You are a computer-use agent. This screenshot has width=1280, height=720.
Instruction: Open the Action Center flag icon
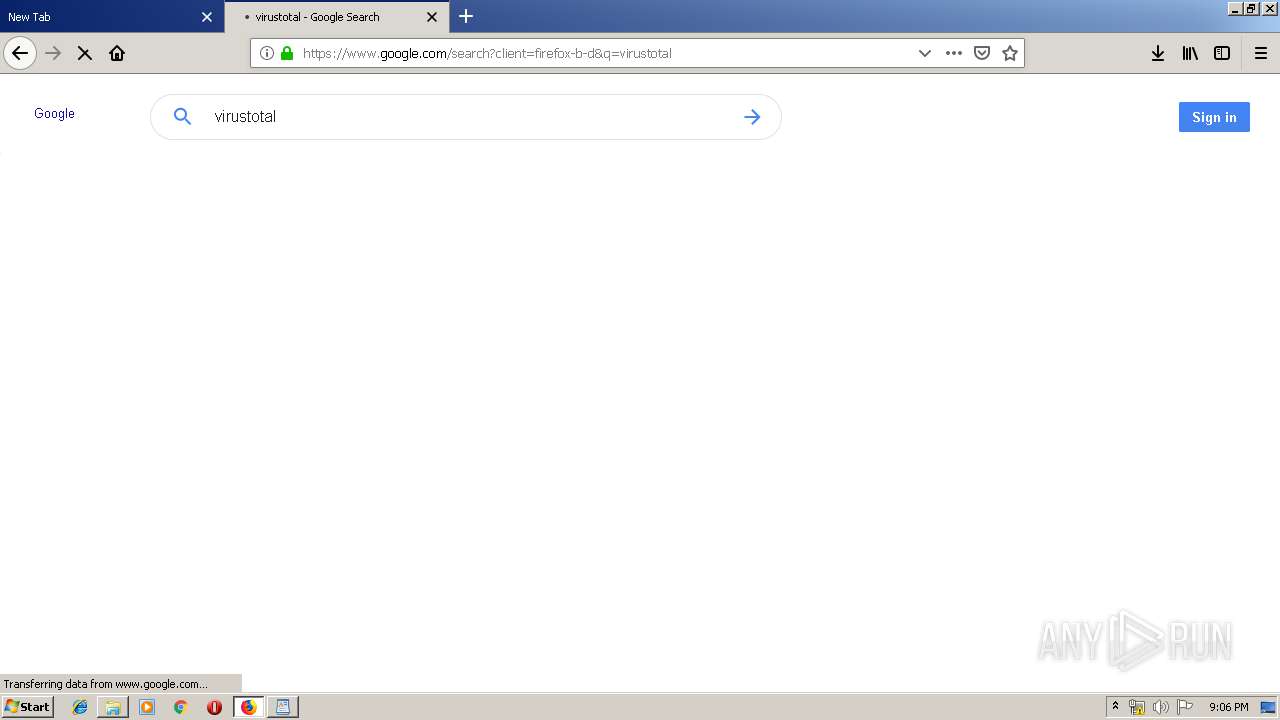[x=1185, y=707]
